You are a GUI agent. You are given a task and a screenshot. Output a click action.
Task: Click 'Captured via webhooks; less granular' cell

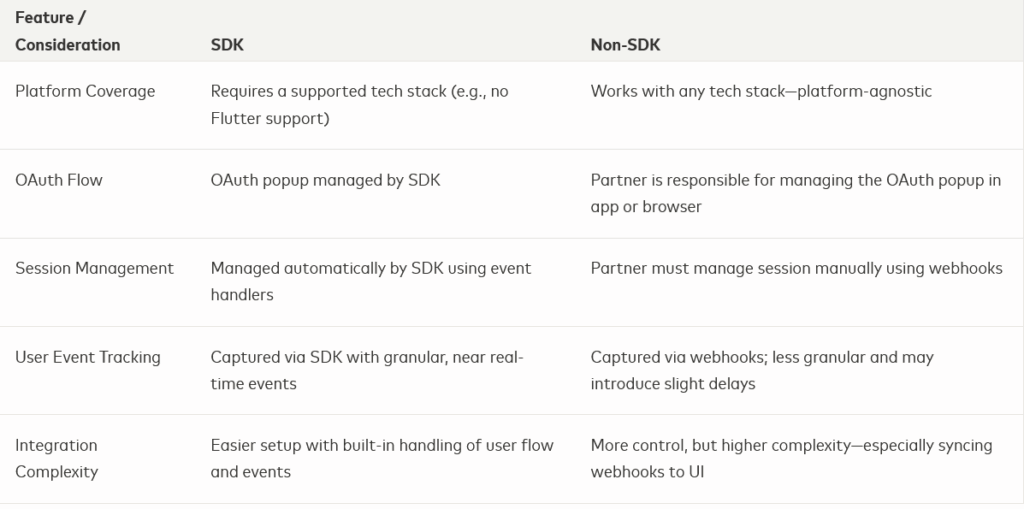tap(762, 357)
